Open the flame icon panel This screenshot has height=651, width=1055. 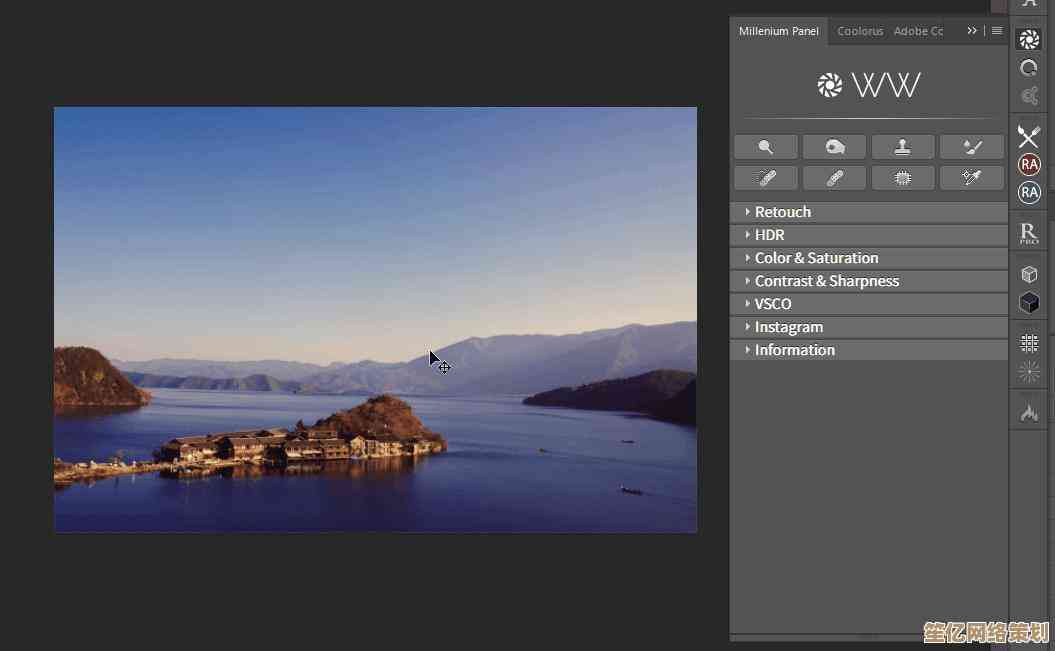[1028, 412]
